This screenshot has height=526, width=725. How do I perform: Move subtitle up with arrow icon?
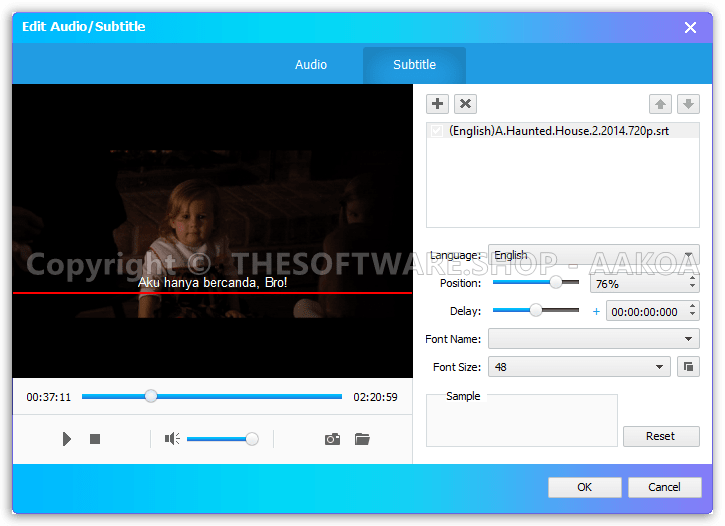pyautogui.click(x=660, y=104)
